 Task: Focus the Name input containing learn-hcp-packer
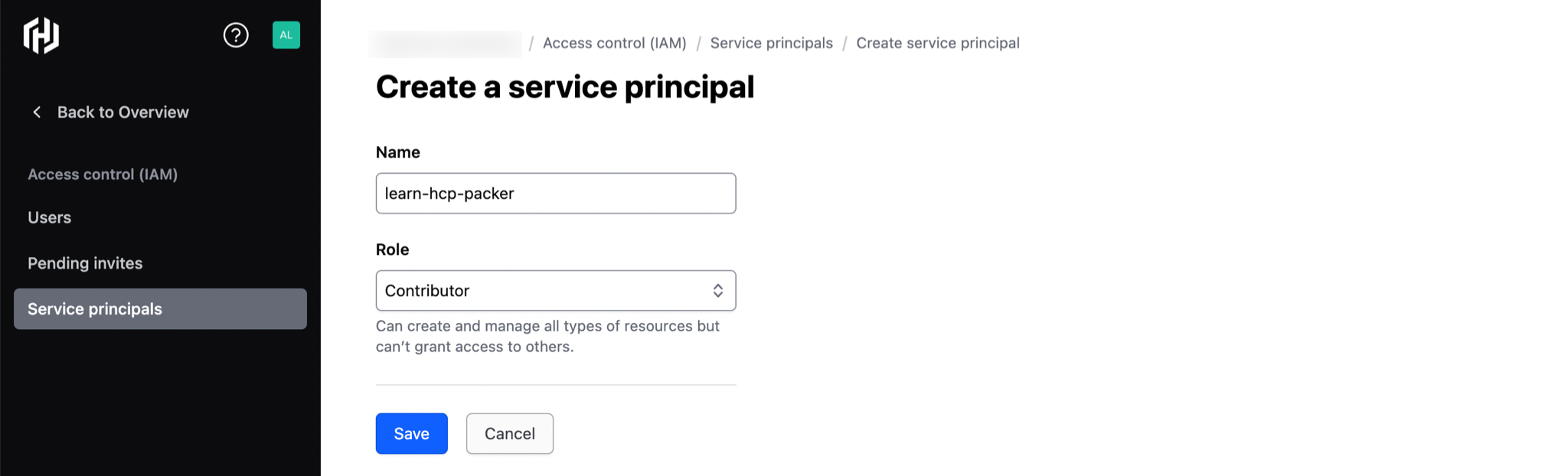pyautogui.click(x=555, y=193)
